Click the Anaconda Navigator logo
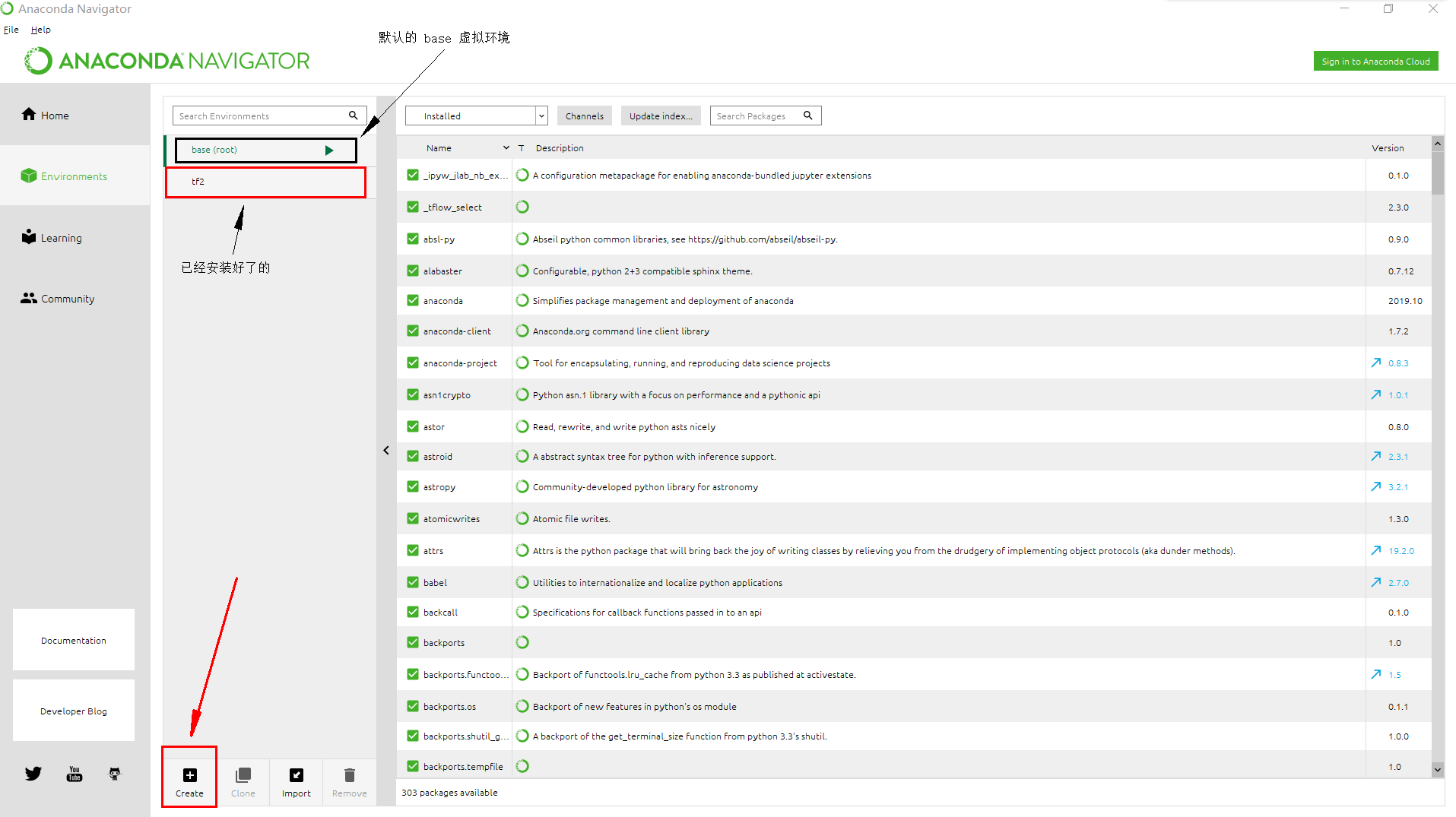This screenshot has width=1456, height=817. (167, 61)
